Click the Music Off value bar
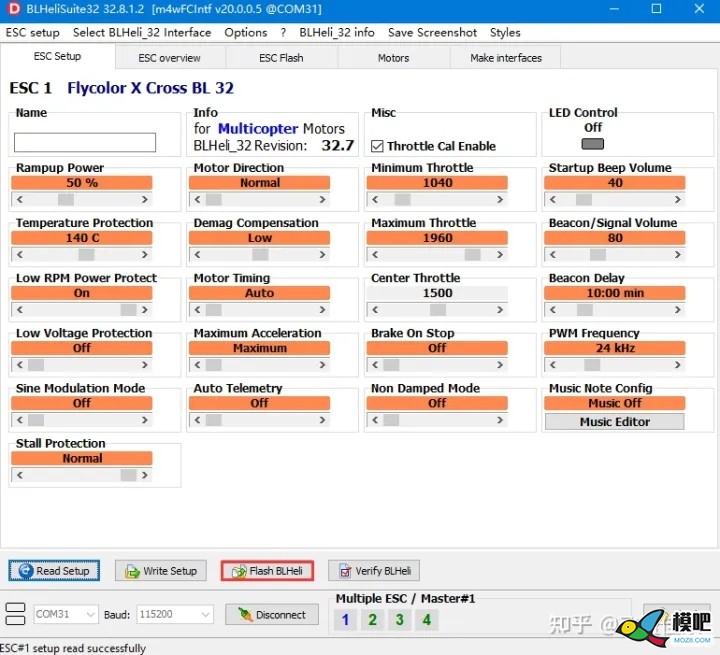The height and width of the screenshot is (655, 720). click(x=614, y=403)
